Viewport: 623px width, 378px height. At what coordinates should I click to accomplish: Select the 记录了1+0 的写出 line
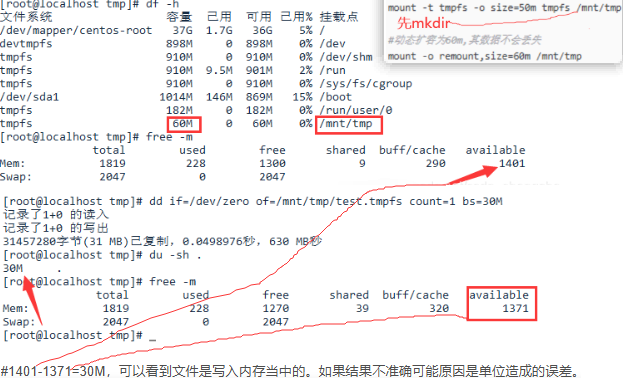click(x=56, y=228)
